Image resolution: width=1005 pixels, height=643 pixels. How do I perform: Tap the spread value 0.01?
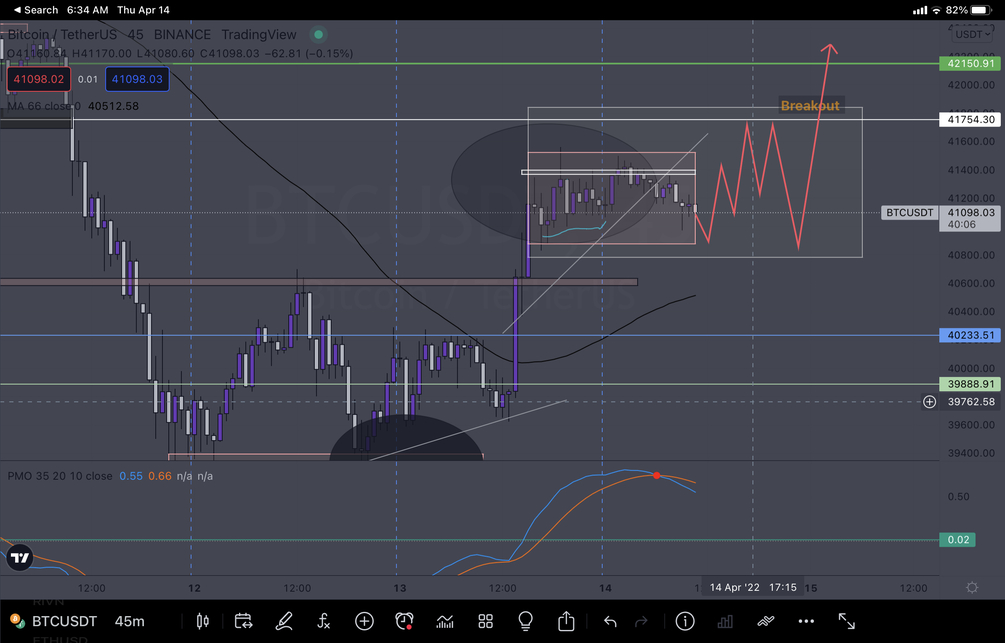(x=88, y=79)
